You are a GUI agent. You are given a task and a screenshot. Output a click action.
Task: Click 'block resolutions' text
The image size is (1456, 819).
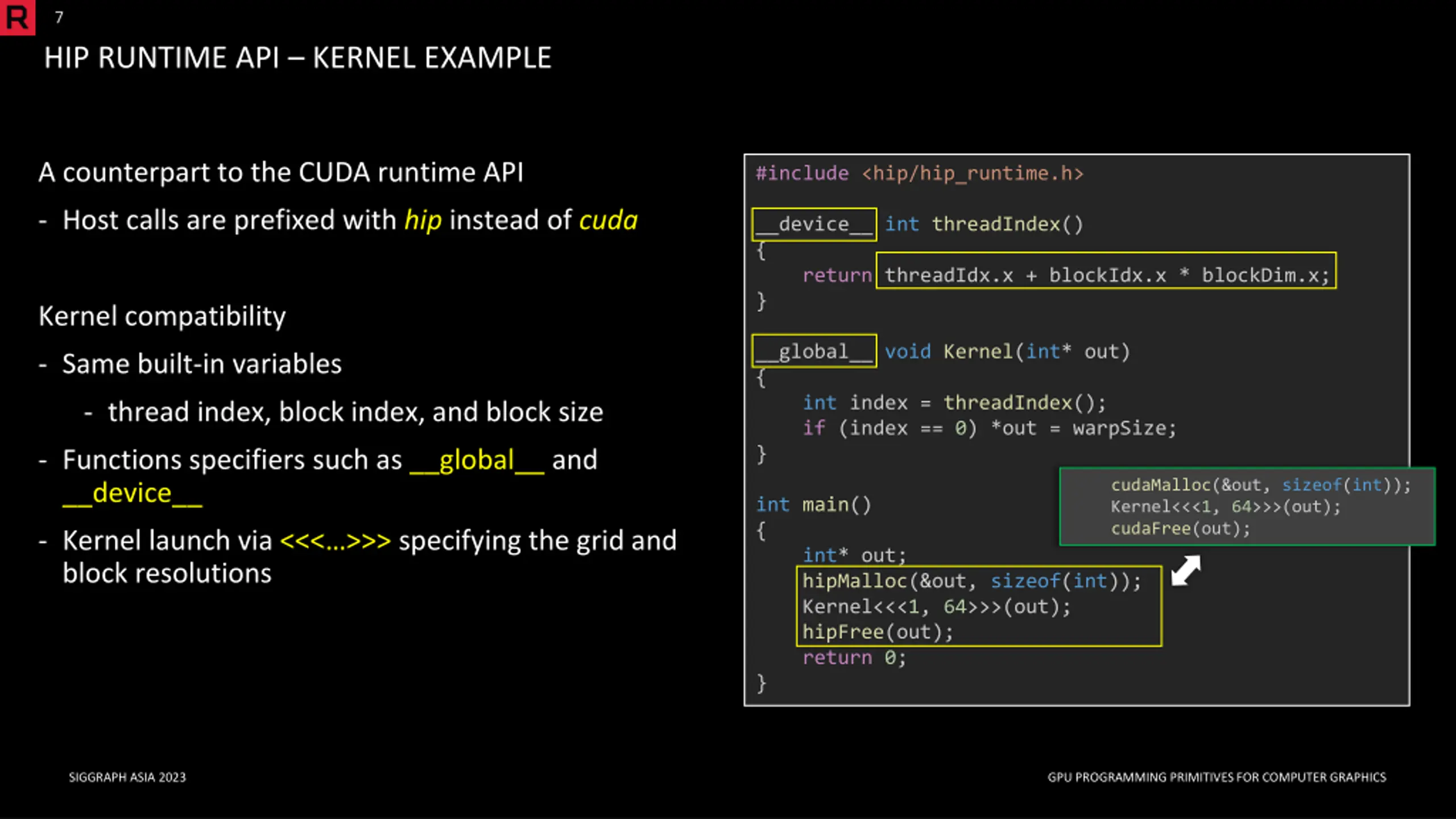coord(167,573)
